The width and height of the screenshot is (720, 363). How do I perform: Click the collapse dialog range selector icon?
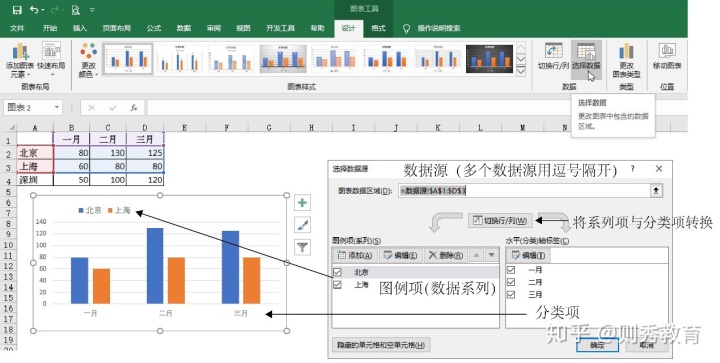point(656,190)
